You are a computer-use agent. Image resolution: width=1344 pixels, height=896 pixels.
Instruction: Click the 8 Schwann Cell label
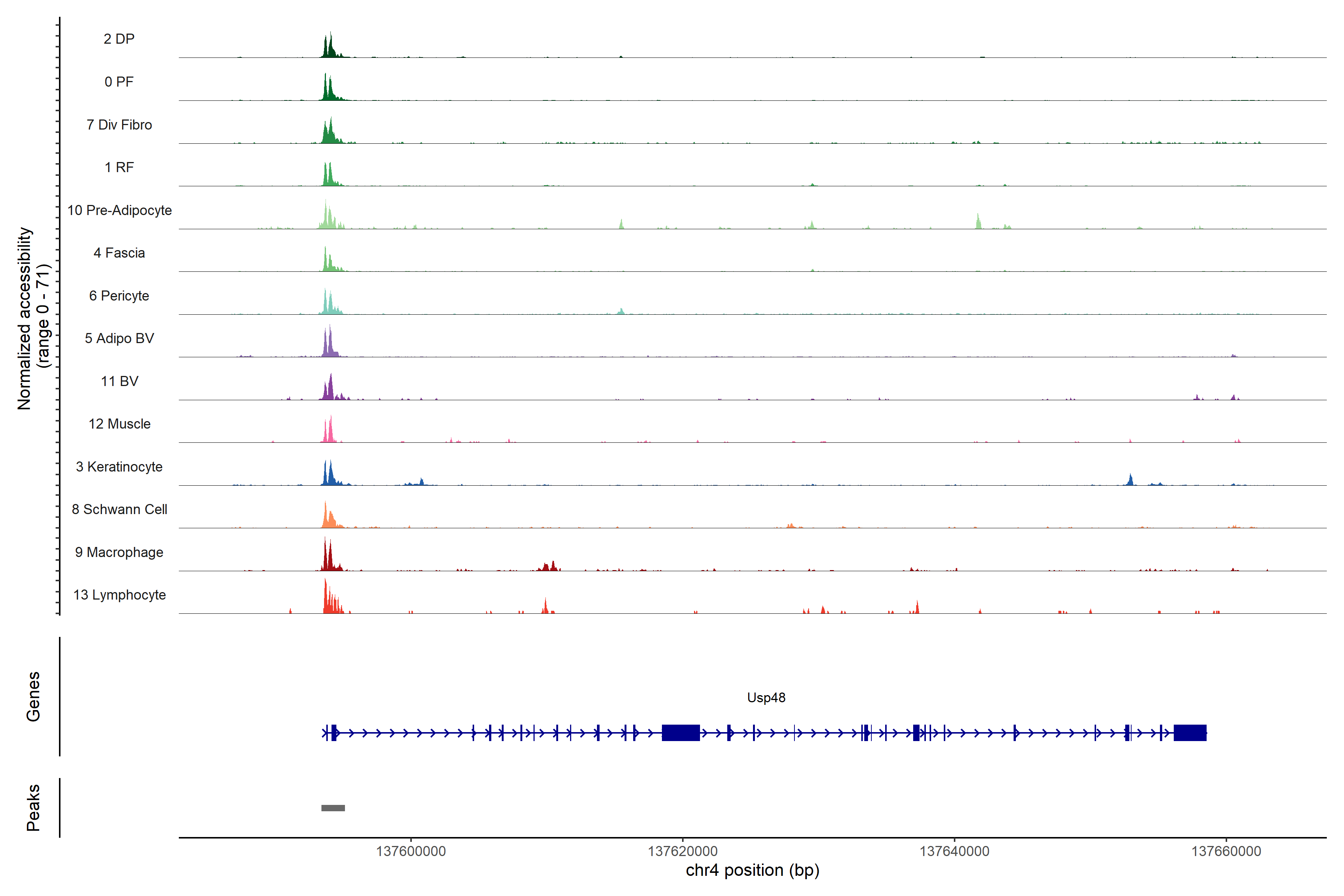[x=119, y=509]
